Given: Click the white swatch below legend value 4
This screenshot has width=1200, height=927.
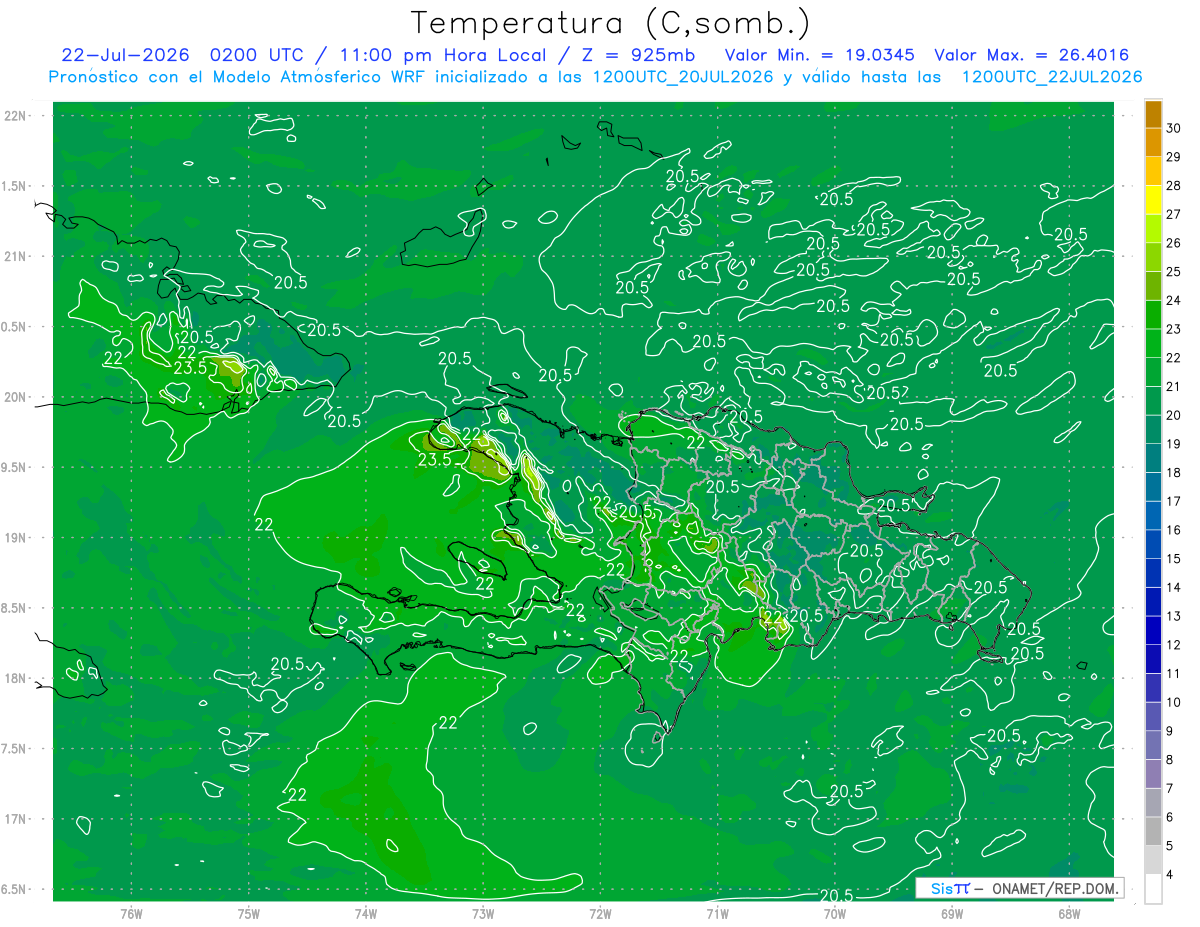Looking at the screenshot, I should (1154, 889).
